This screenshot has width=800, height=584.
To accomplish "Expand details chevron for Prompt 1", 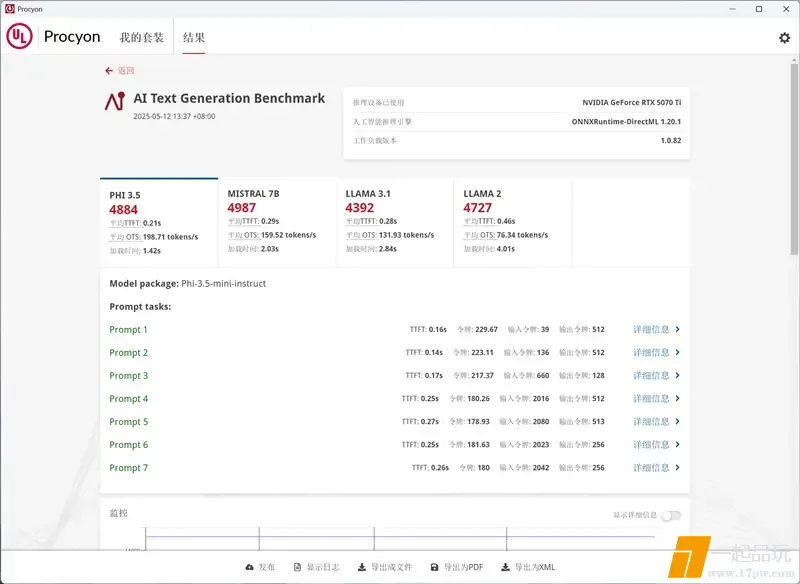I will pos(677,329).
